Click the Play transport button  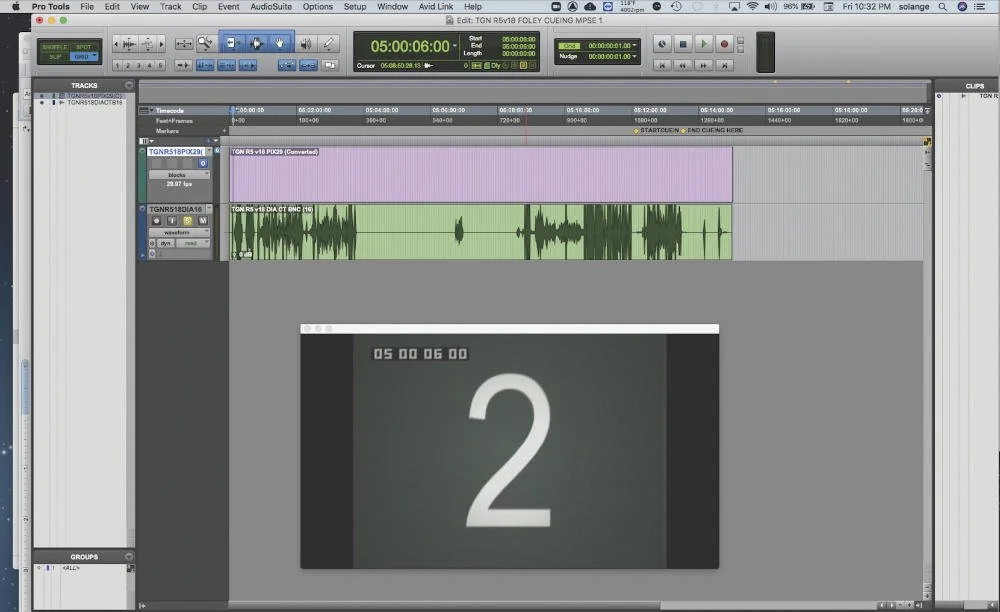[x=704, y=44]
